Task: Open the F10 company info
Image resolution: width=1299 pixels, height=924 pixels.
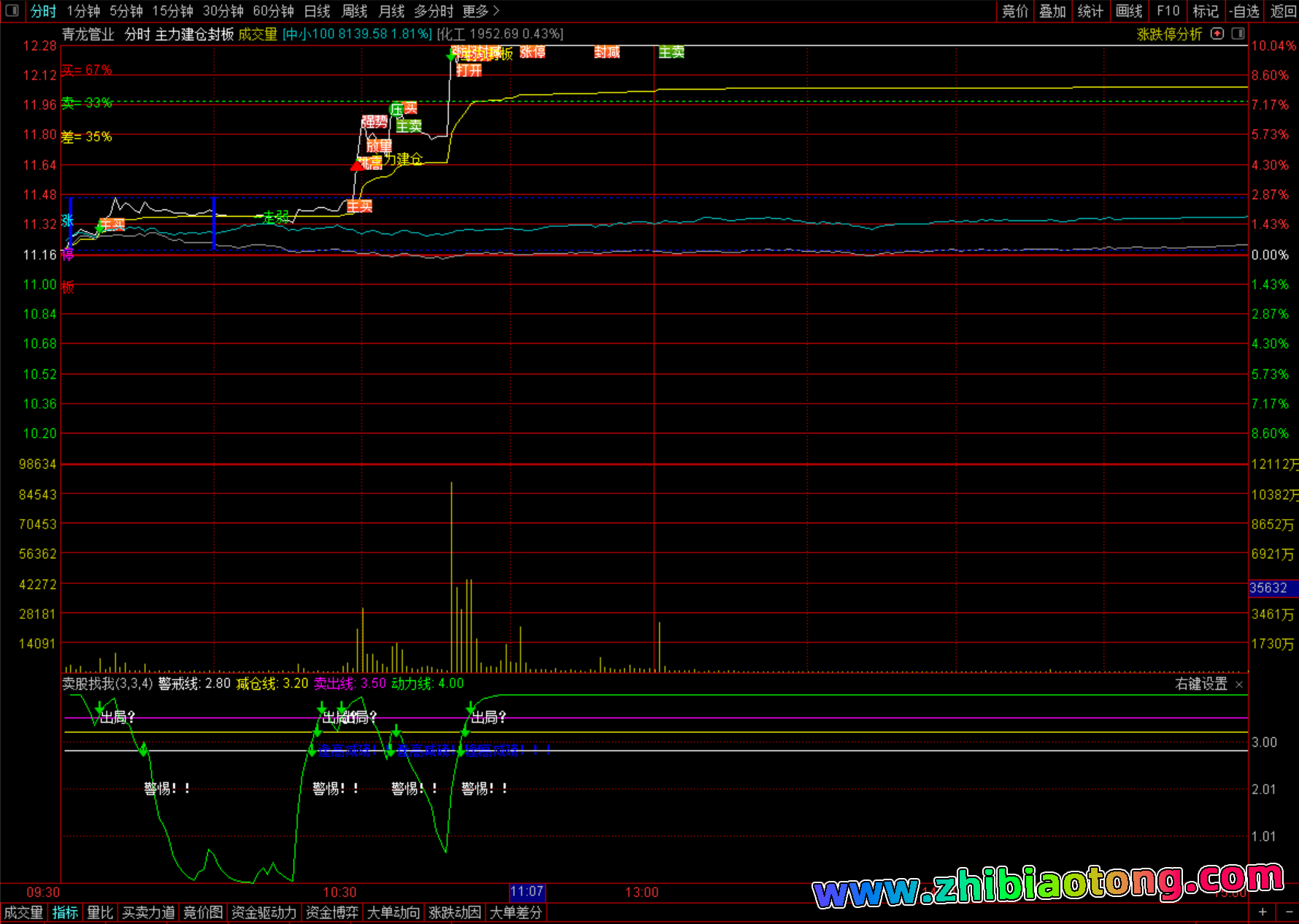Action: pyautogui.click(x=1168, y=11)
